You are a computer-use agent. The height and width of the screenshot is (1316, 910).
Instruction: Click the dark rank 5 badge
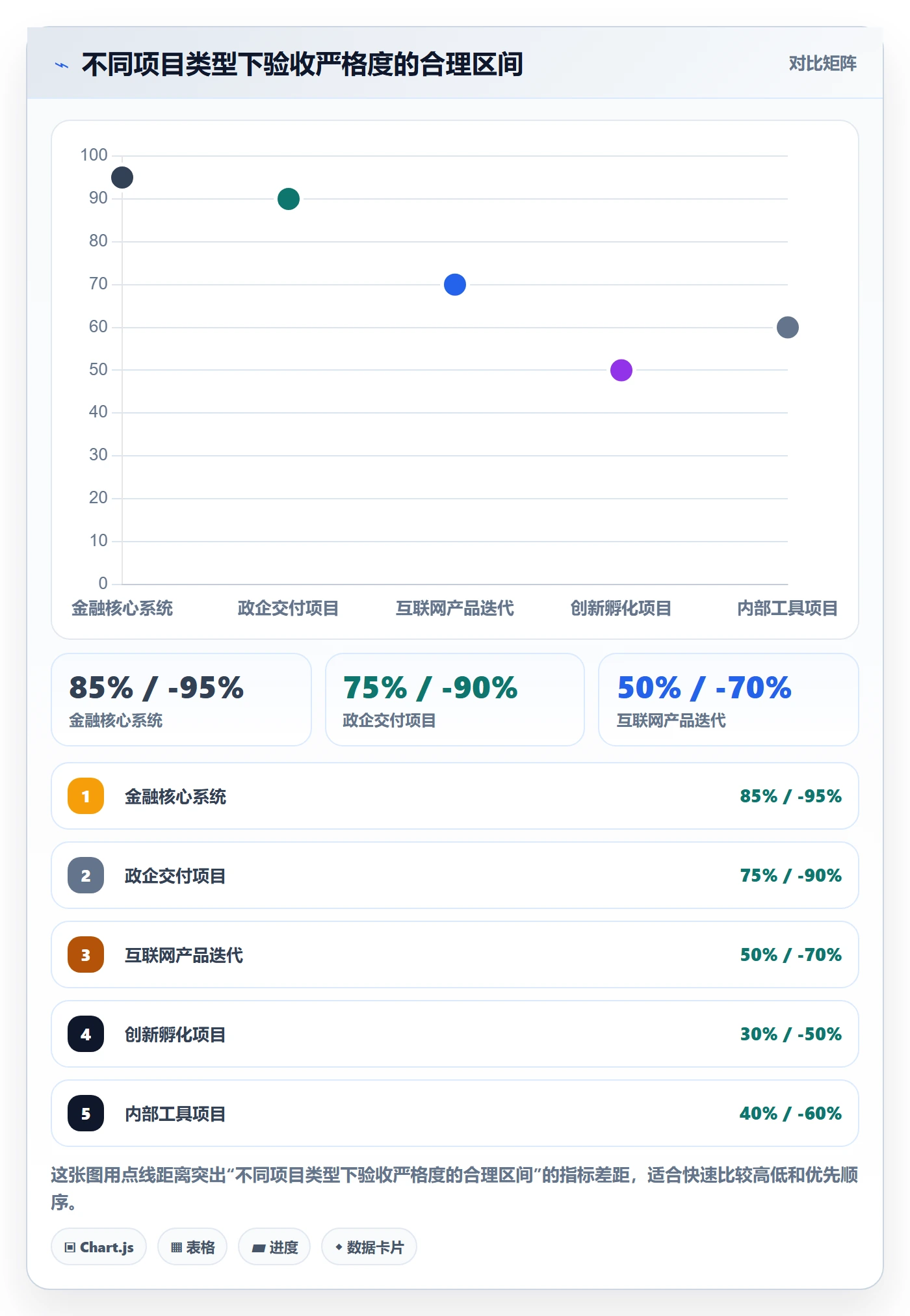pyautogui.click(x=86, y=1113)
